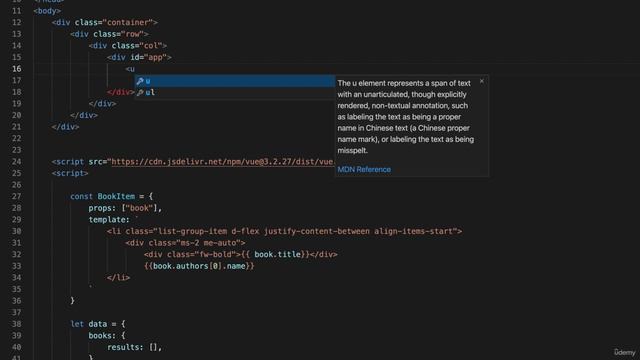Click the wrench icon beside 'u' suggestion
640x360 pixels.
click(140, 81)
